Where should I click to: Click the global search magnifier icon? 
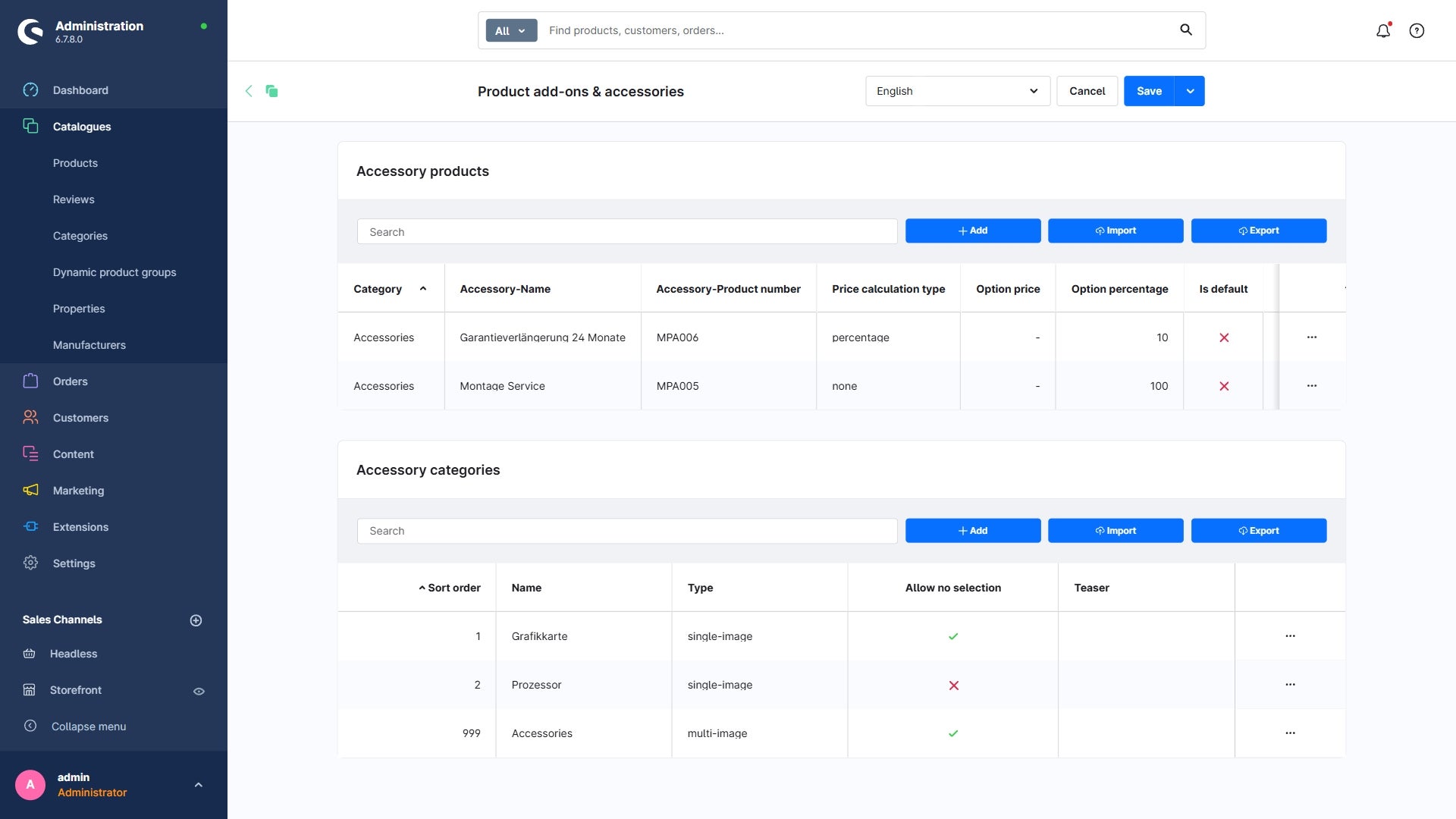point(1186,30)
